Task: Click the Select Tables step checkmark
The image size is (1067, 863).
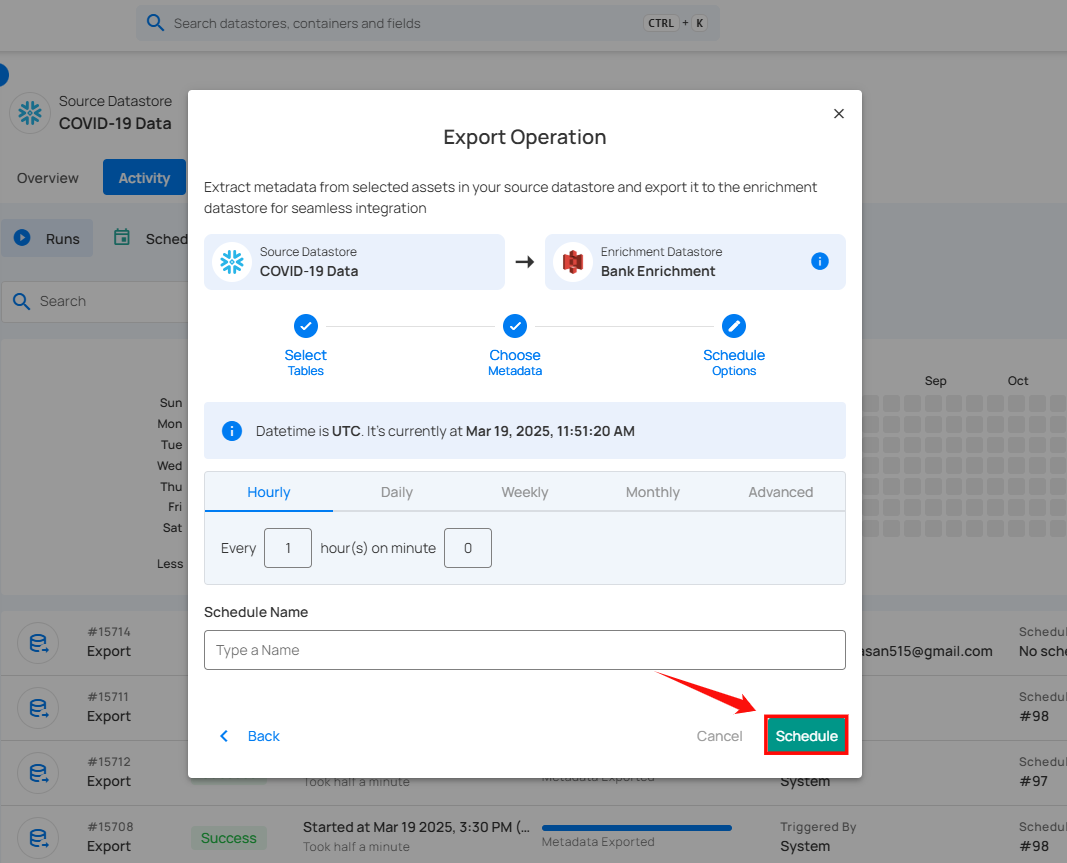Action: point(305,326)
